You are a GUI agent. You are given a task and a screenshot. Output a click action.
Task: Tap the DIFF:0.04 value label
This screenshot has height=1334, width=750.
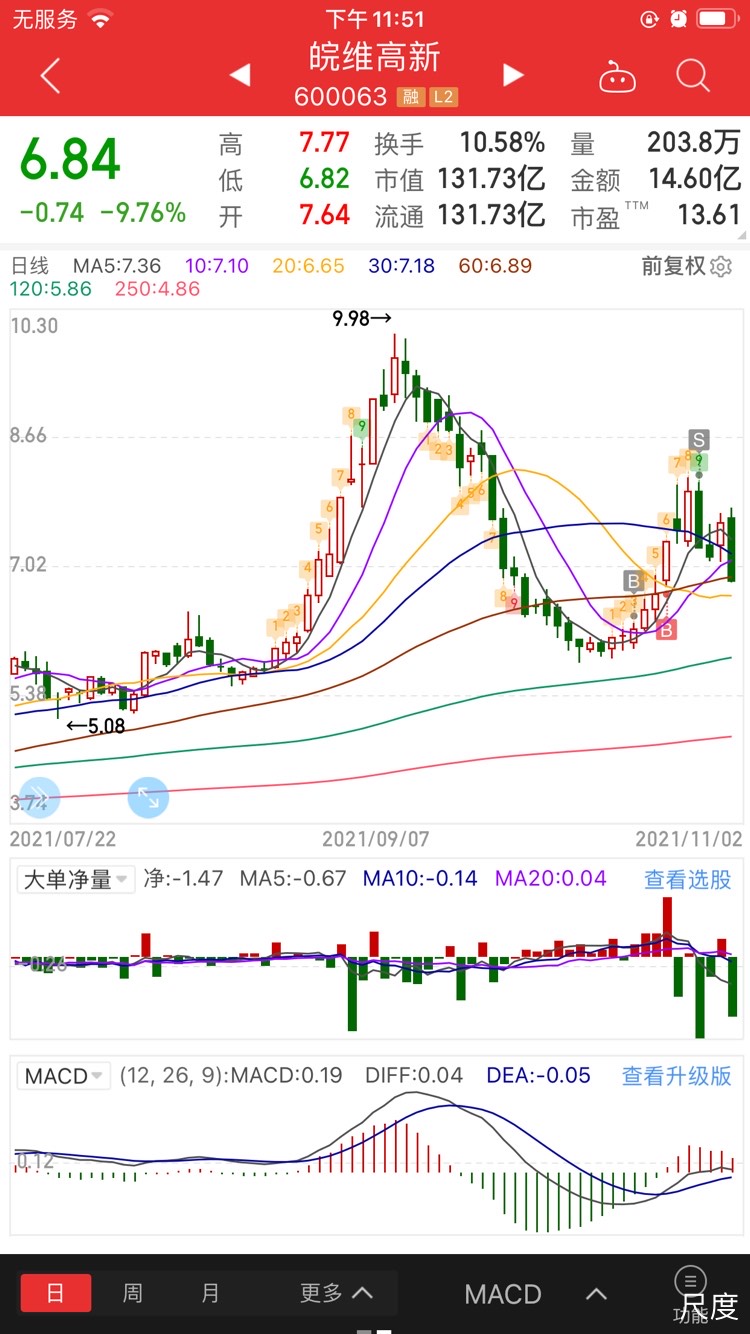413,1076
